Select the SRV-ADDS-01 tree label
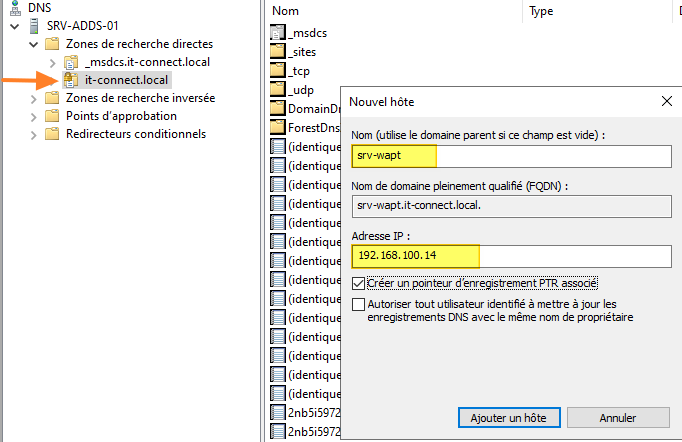The image size is (682, 442). (x=83, y=26)
